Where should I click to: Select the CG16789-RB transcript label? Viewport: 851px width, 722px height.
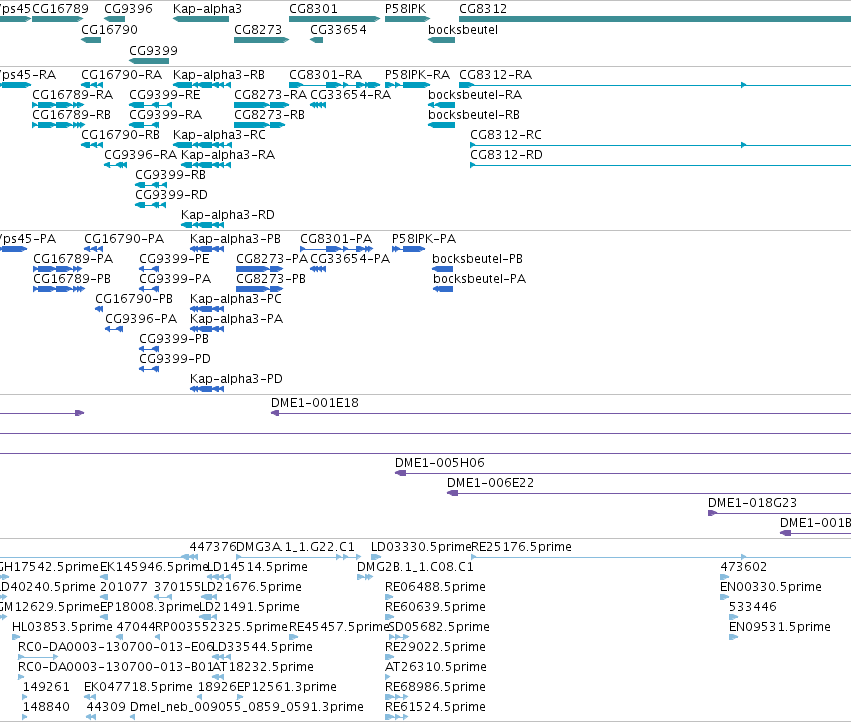(72, 115)
